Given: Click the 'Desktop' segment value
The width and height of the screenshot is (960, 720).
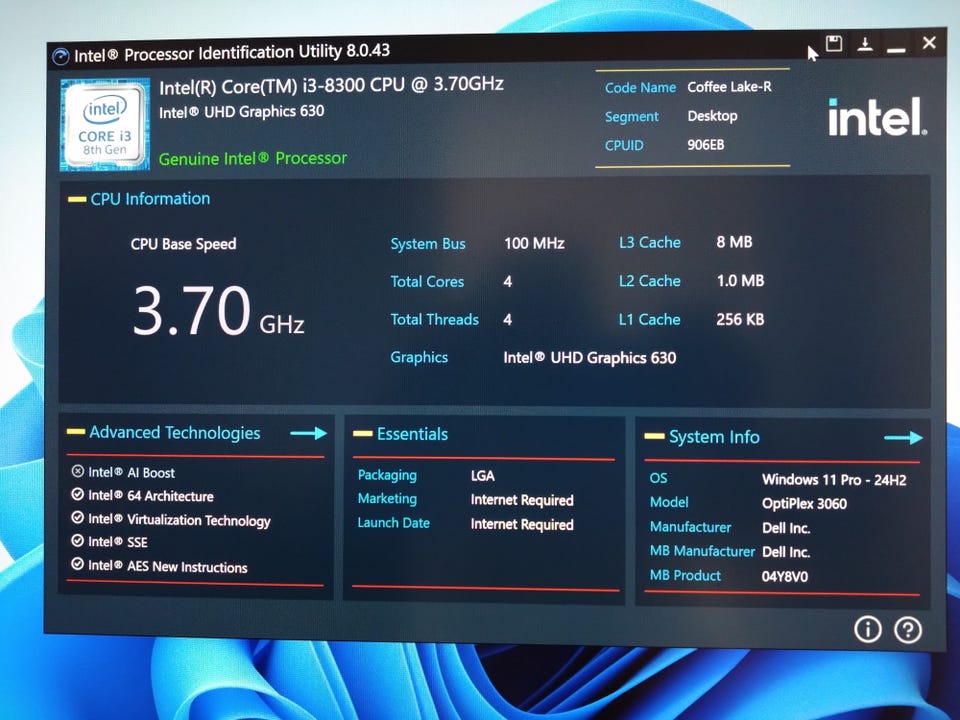Looking at the screenshot, I should [x=712, y=116].
